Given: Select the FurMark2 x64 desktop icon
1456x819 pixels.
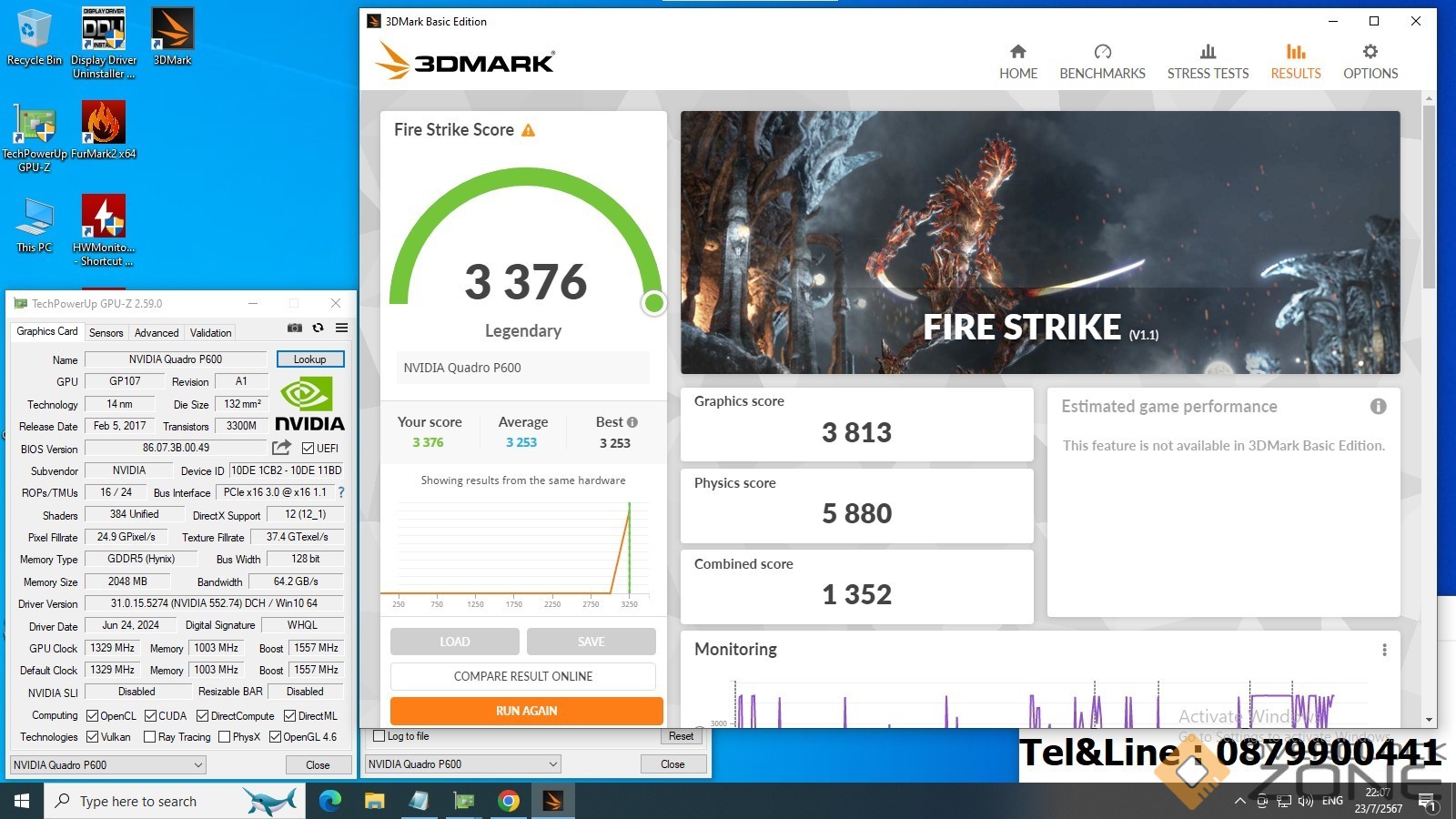Looking at the screenshot, I should (104, 130).
